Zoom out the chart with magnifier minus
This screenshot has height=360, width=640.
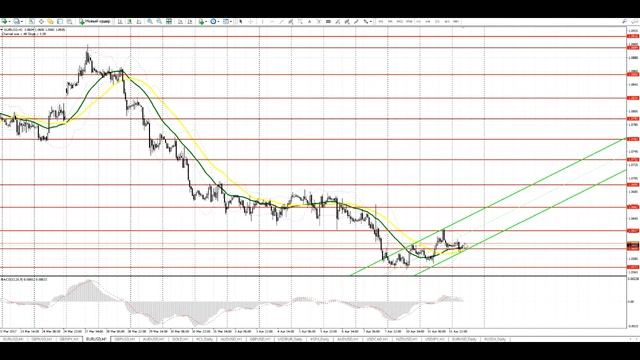click(159, 21)
